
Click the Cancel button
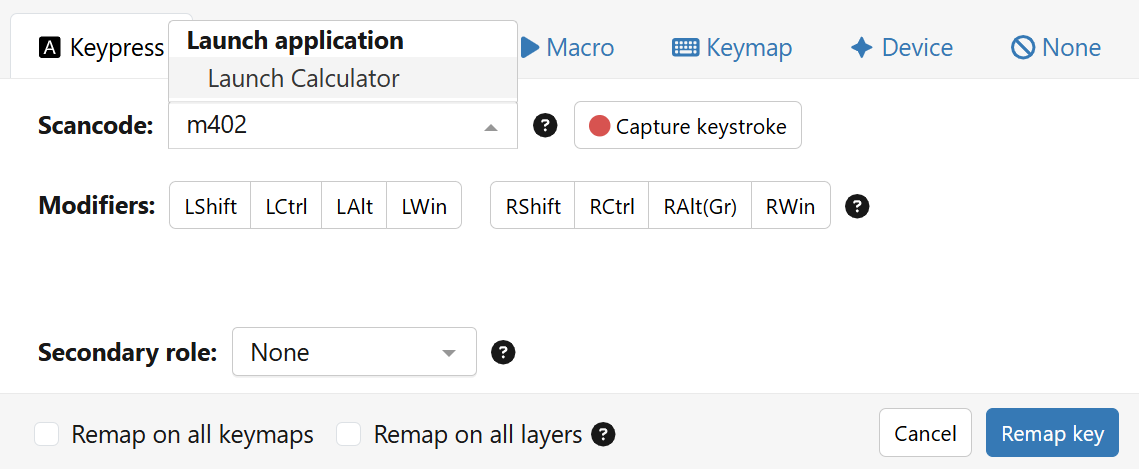pyautogui.click(x=925, y=434)
